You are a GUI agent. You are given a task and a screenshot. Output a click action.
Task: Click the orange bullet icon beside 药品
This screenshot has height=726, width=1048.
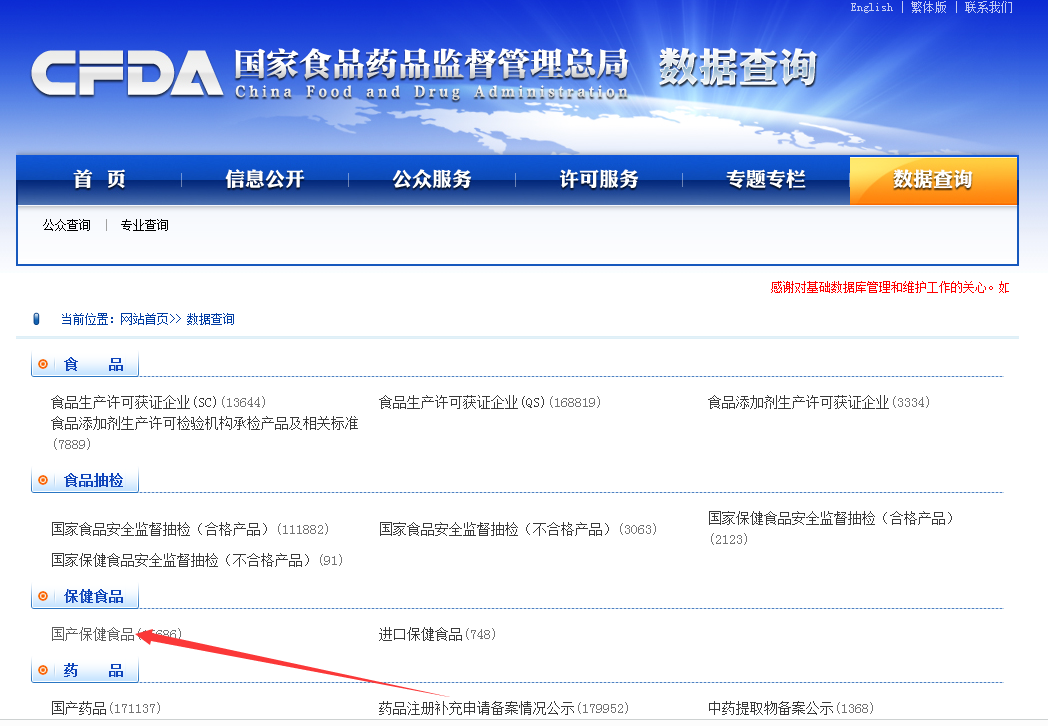43,670
